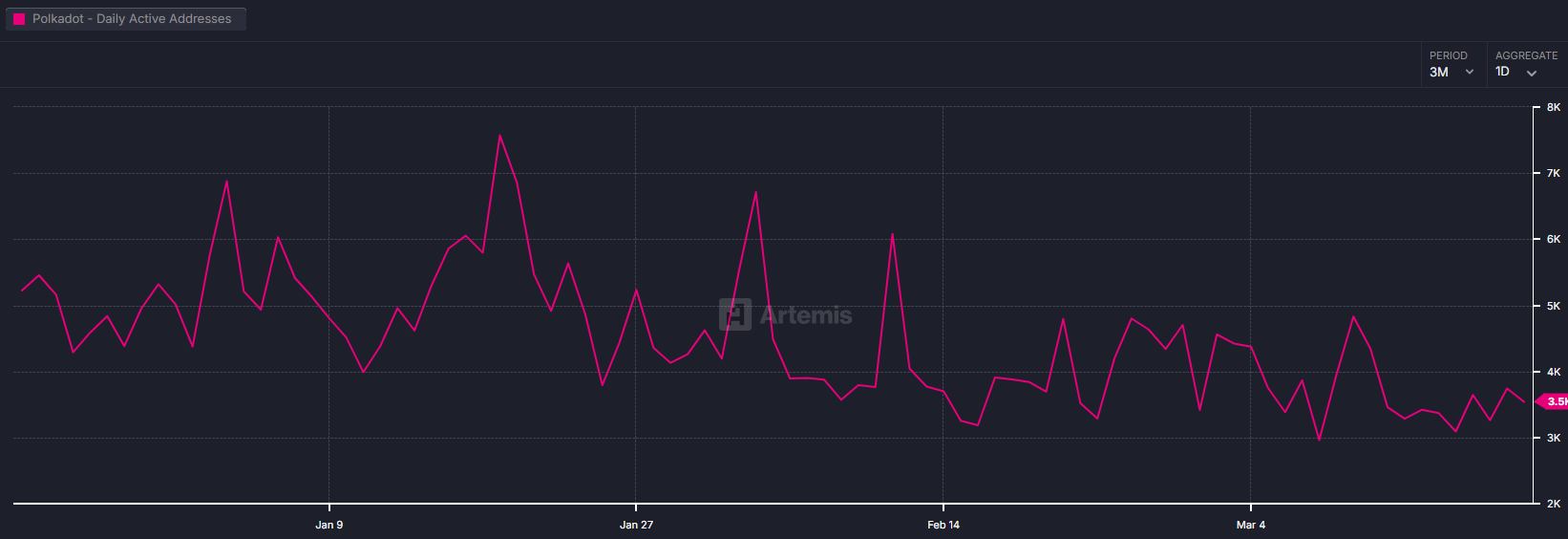
Task: Click the chevron next to 3M
Action: (1470, 73)
